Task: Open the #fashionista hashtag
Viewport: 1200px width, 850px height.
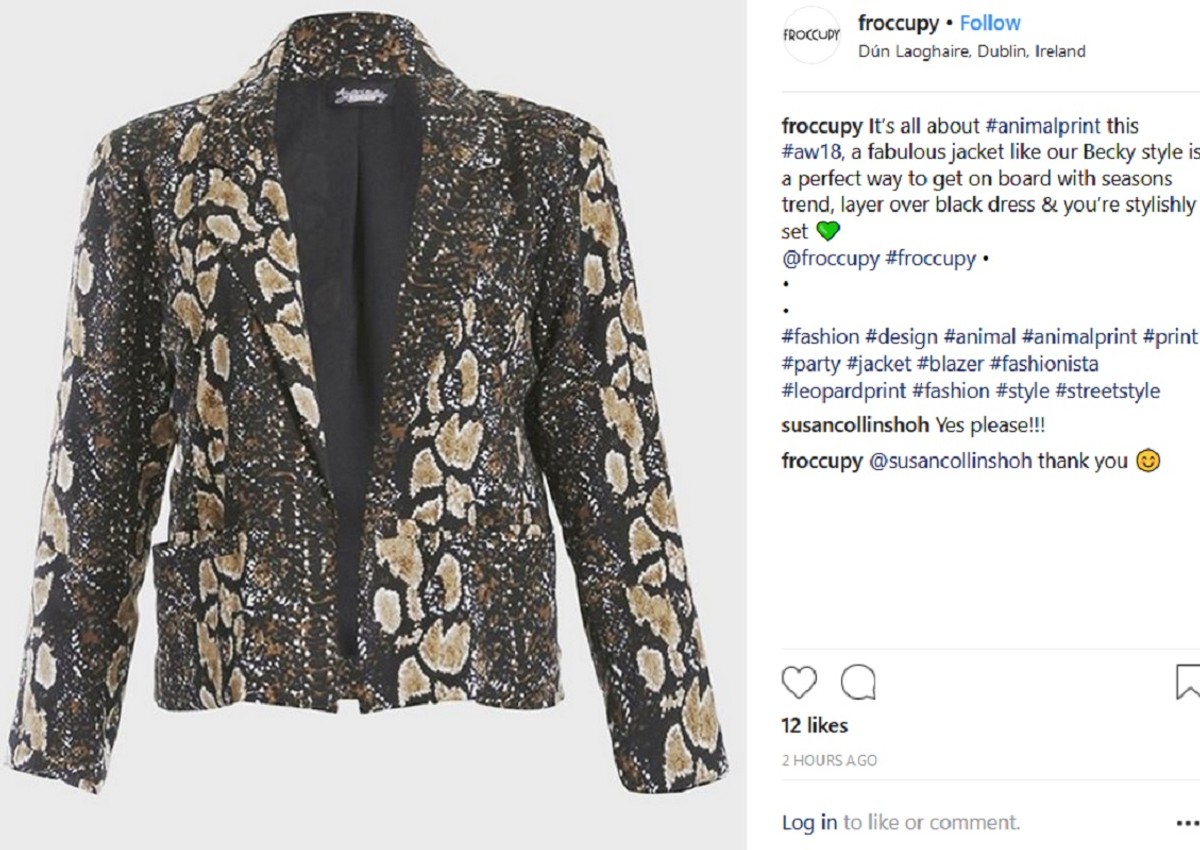Action: click(x=1043, y=364)
